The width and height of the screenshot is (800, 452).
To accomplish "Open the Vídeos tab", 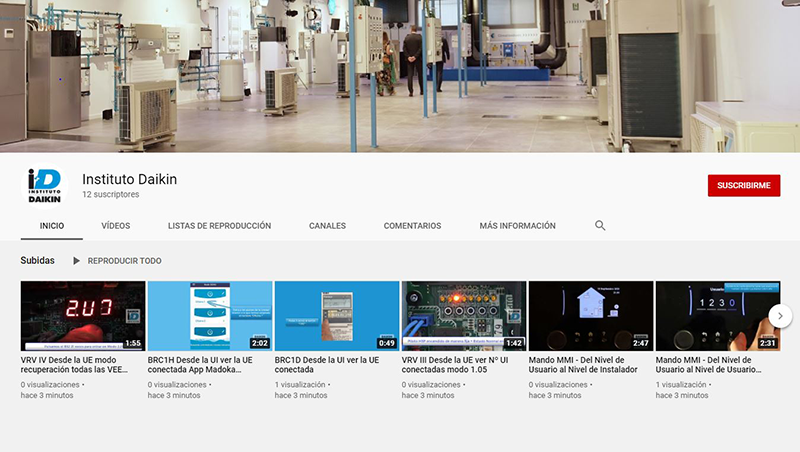I will pos(116,225).
